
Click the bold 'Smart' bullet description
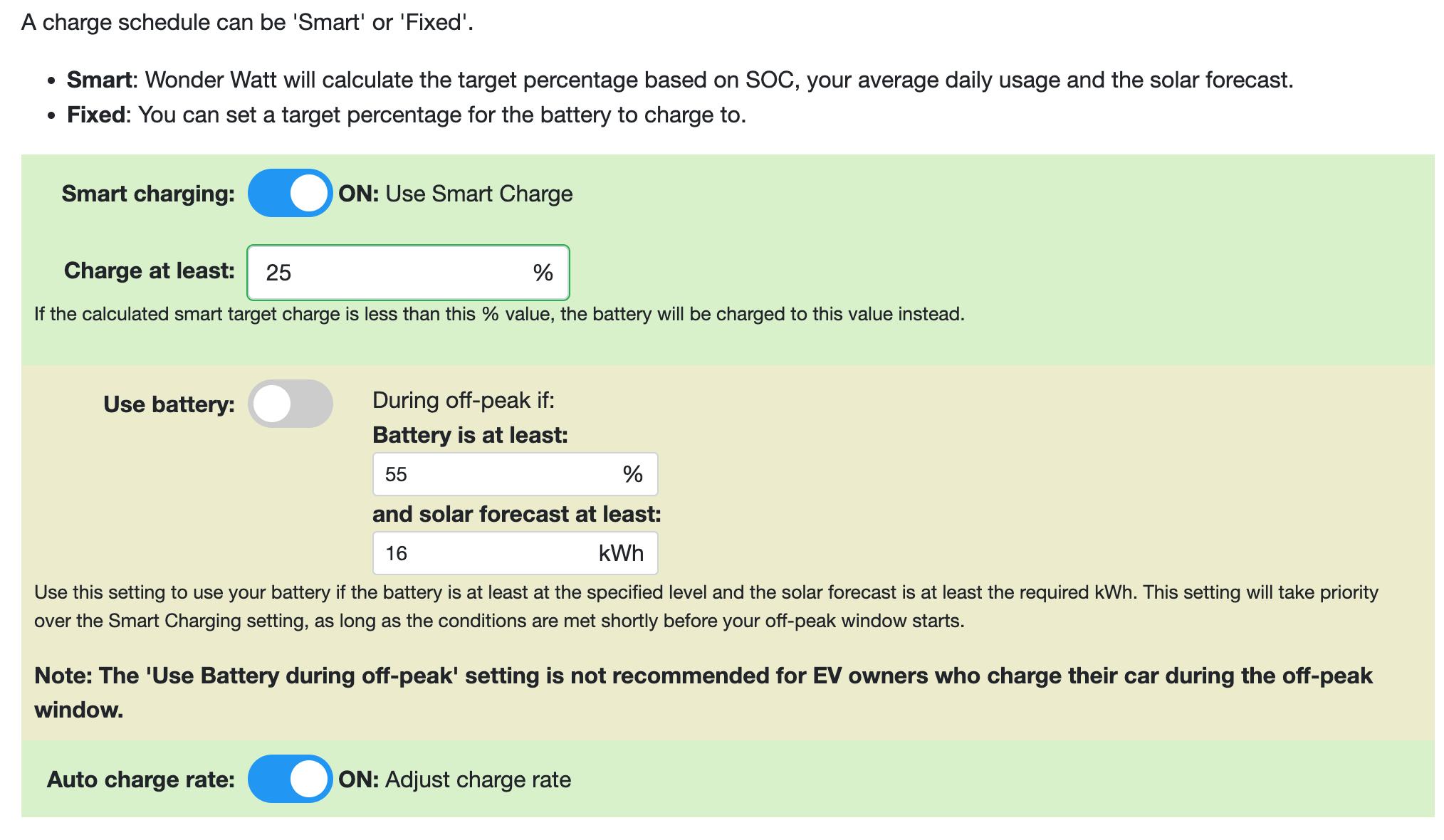click(x=680, y=80)
